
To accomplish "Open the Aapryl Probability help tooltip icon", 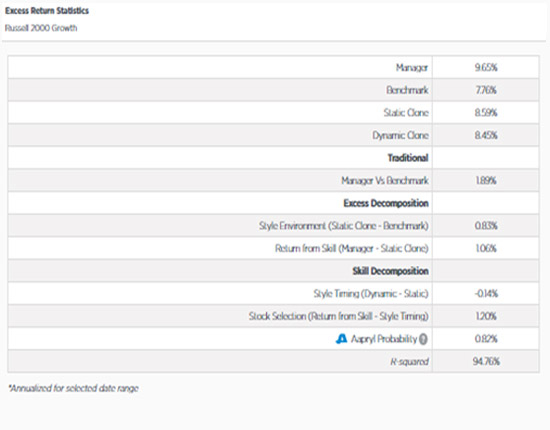I will (x=423, y=339).
